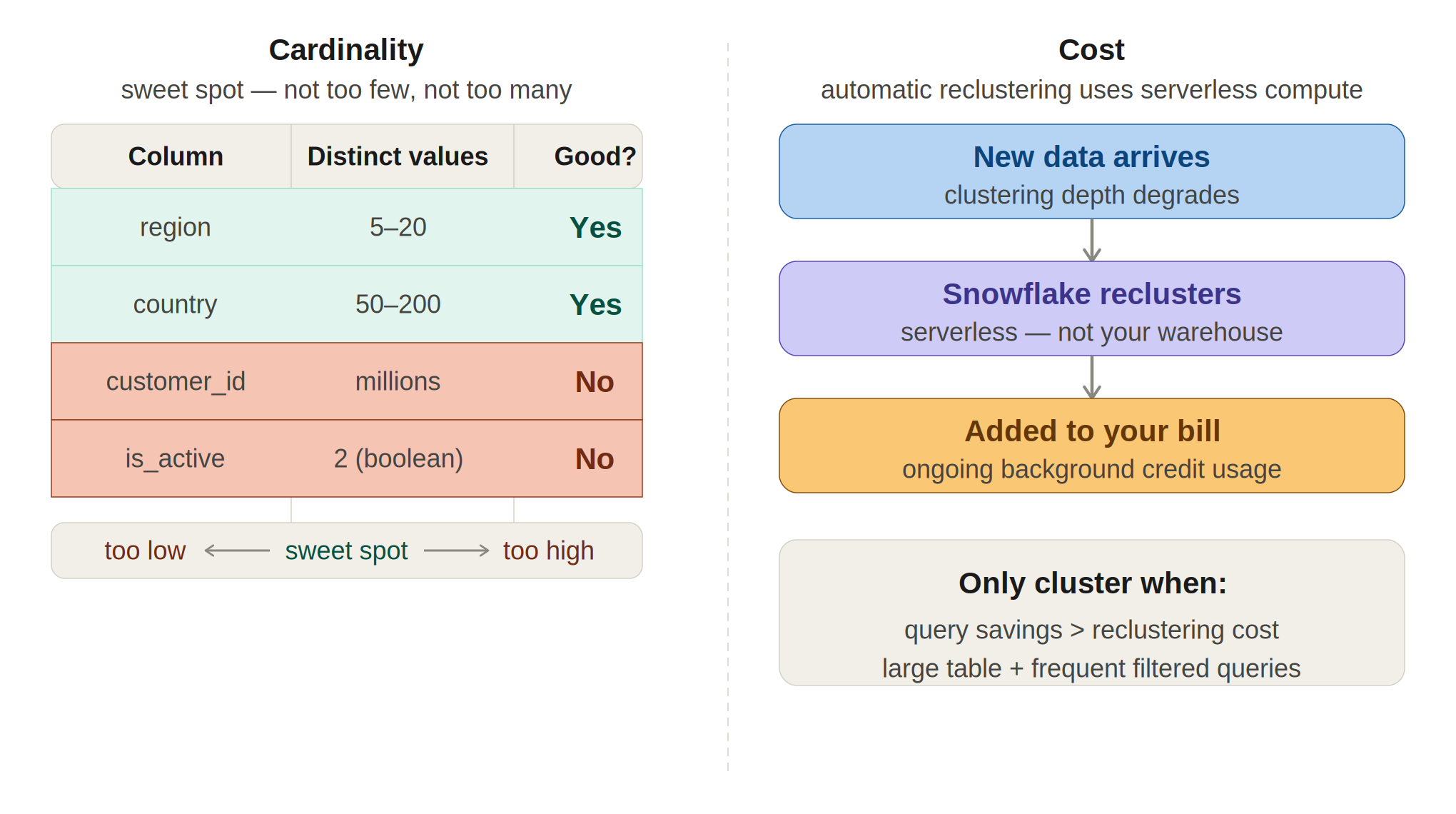This screenshot has height=814, width=1456.
Task: Click arrow below New data arrives box
Action: pos(1091,240)
